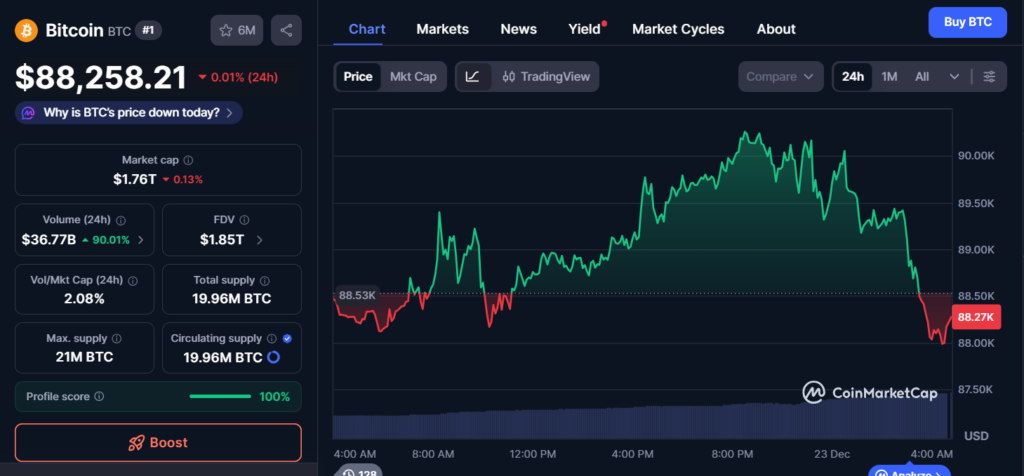Switch to TradingView candlestick chart

point(546,76)
